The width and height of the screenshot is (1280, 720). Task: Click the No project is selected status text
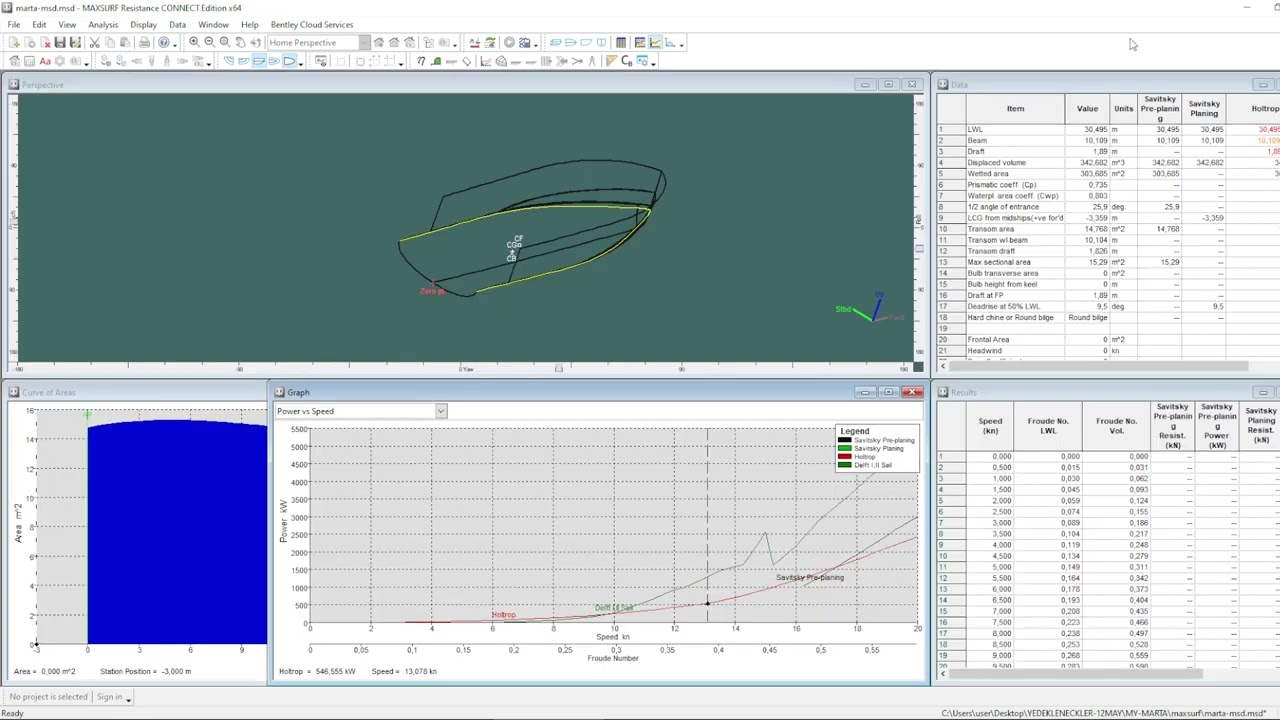[49, 698]
